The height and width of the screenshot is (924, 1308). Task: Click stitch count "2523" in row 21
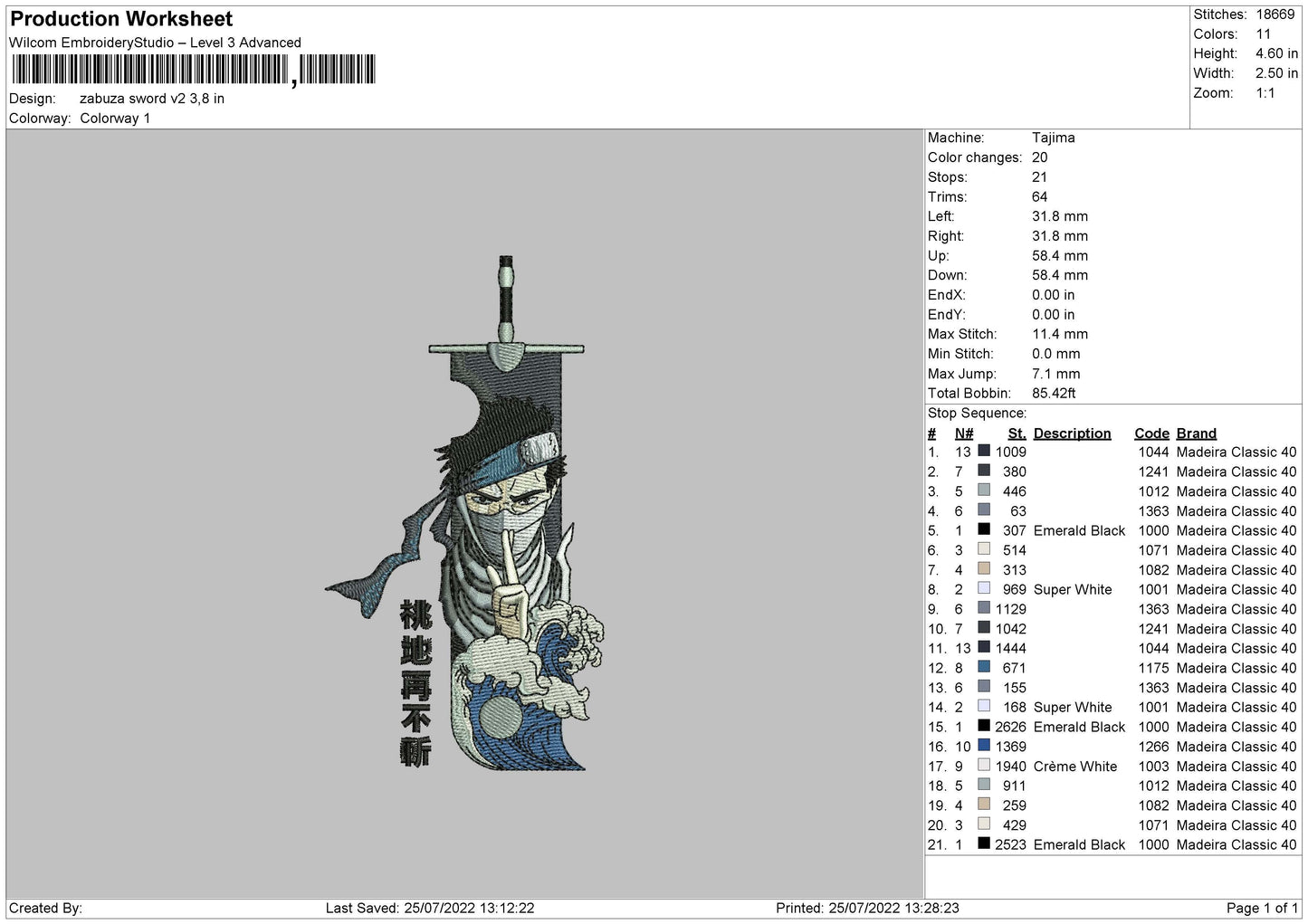coord(1011,844)
